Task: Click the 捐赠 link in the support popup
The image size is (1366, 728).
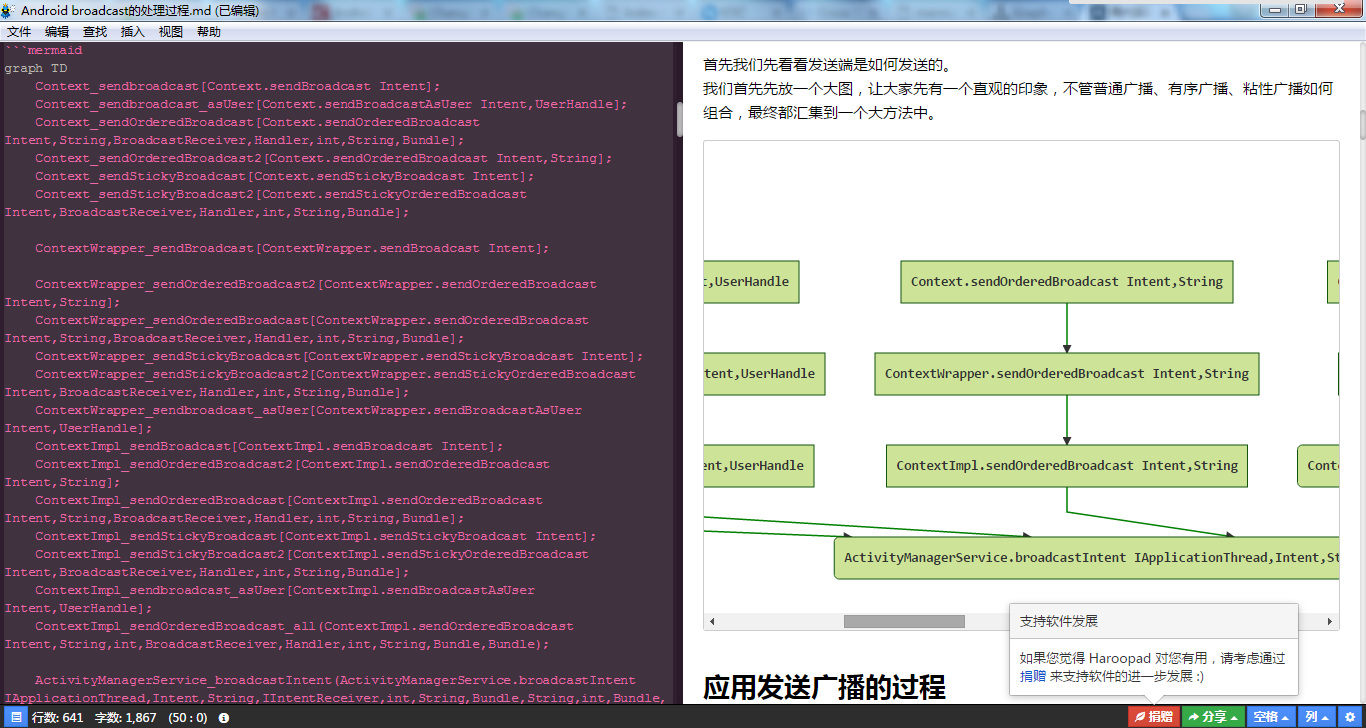Action: tap(1033, 676)
